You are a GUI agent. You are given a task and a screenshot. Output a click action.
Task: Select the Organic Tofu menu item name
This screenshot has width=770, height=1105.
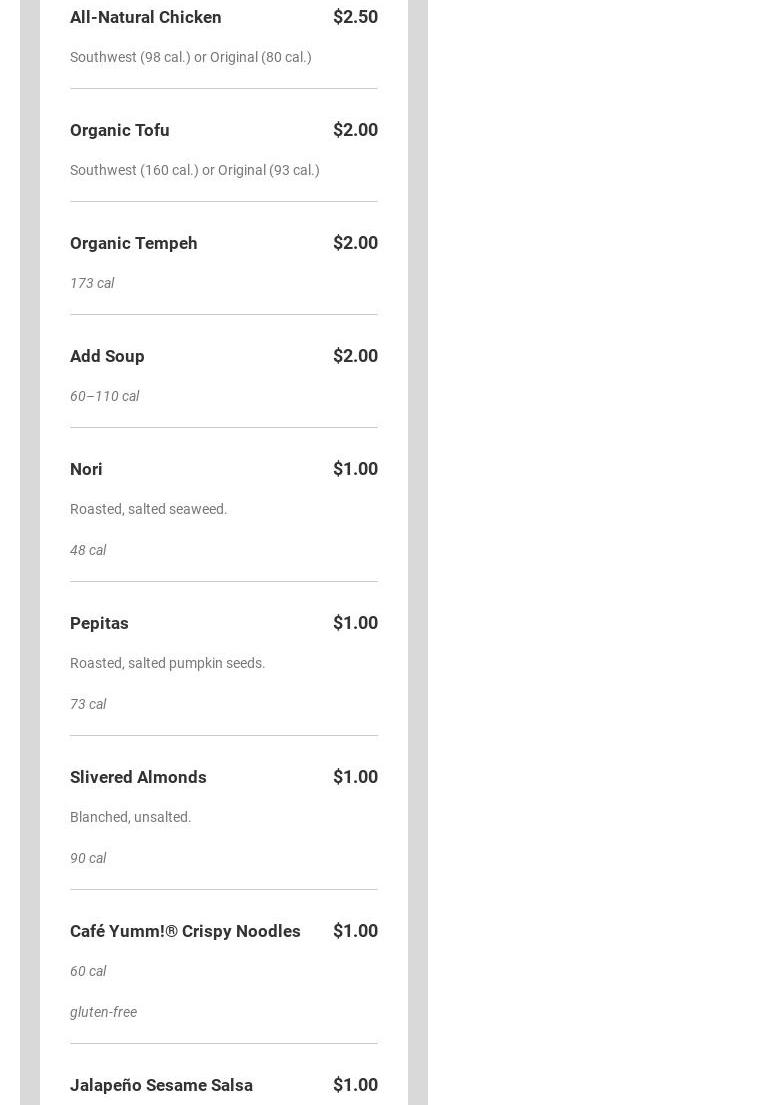click(120, 130)
